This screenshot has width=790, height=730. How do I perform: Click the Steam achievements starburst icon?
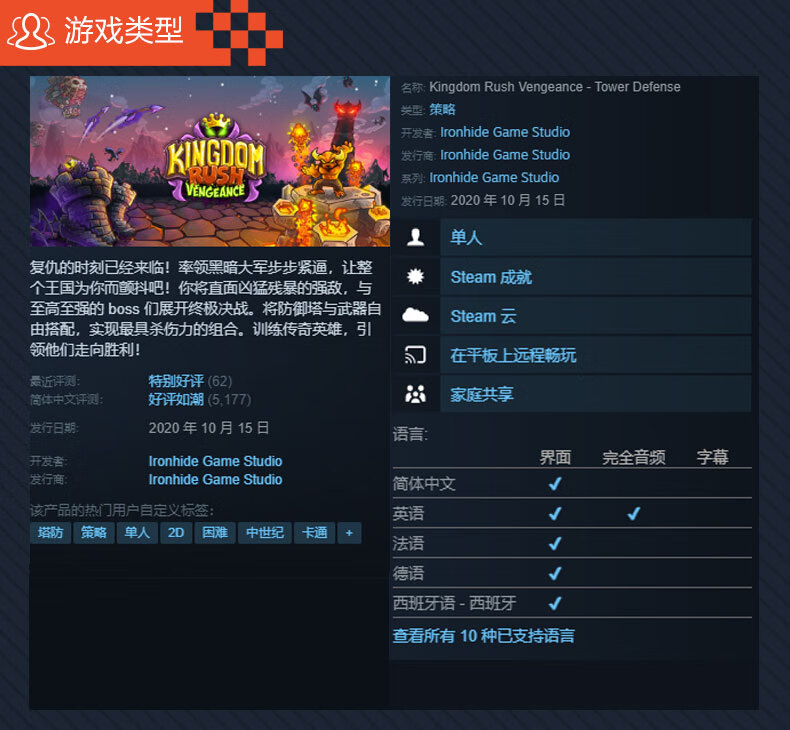pos(415,276)
